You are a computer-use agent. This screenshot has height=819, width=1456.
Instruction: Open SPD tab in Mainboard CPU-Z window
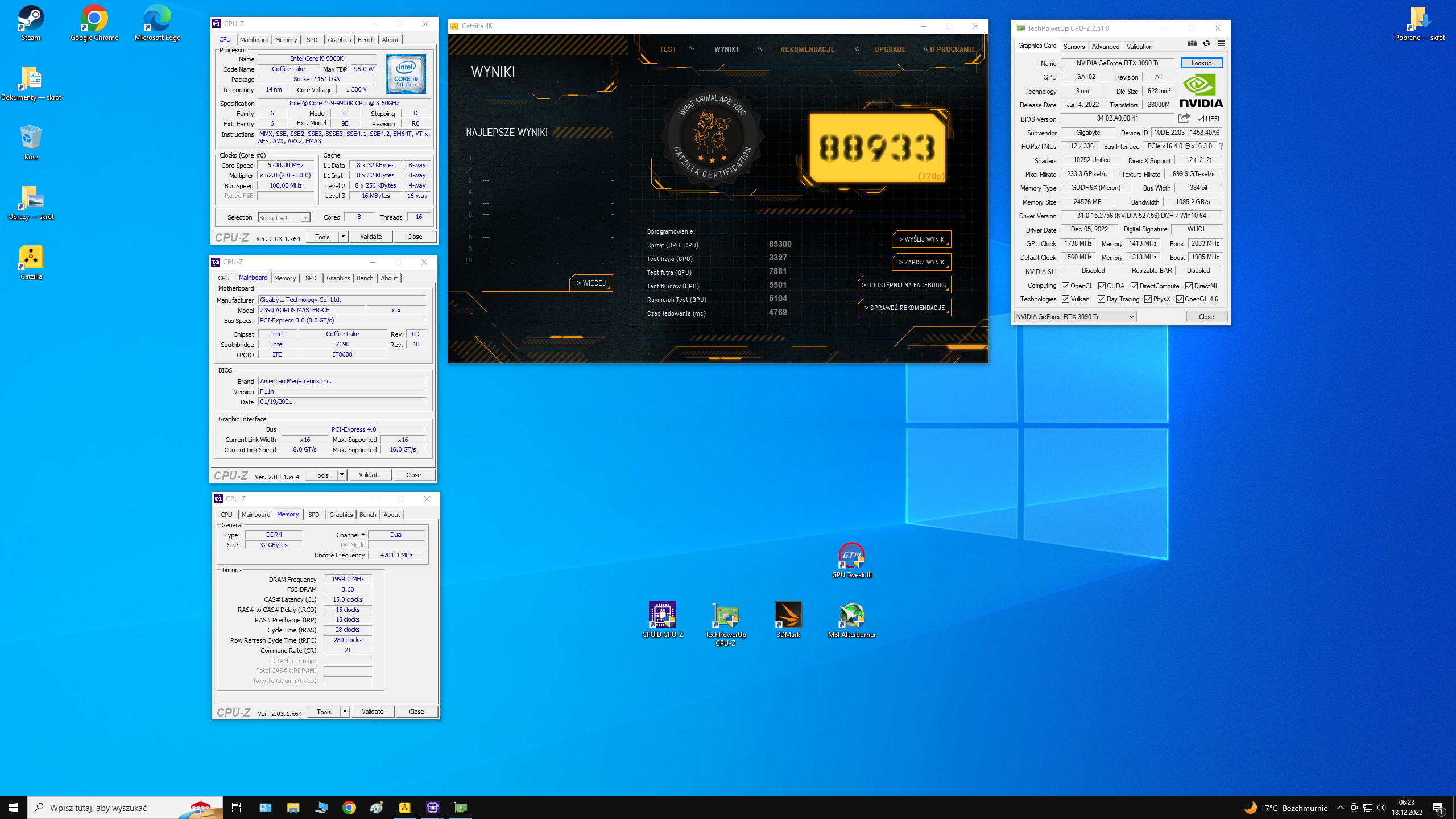[x=311, y=278]
